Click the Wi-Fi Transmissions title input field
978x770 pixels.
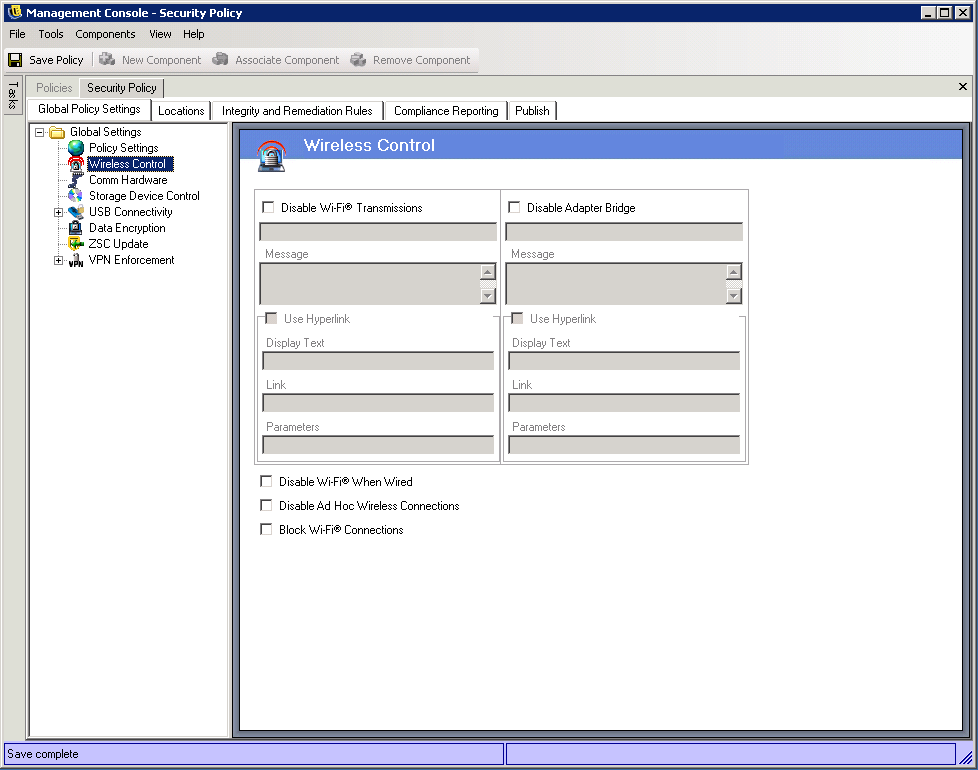coord(378,231)
